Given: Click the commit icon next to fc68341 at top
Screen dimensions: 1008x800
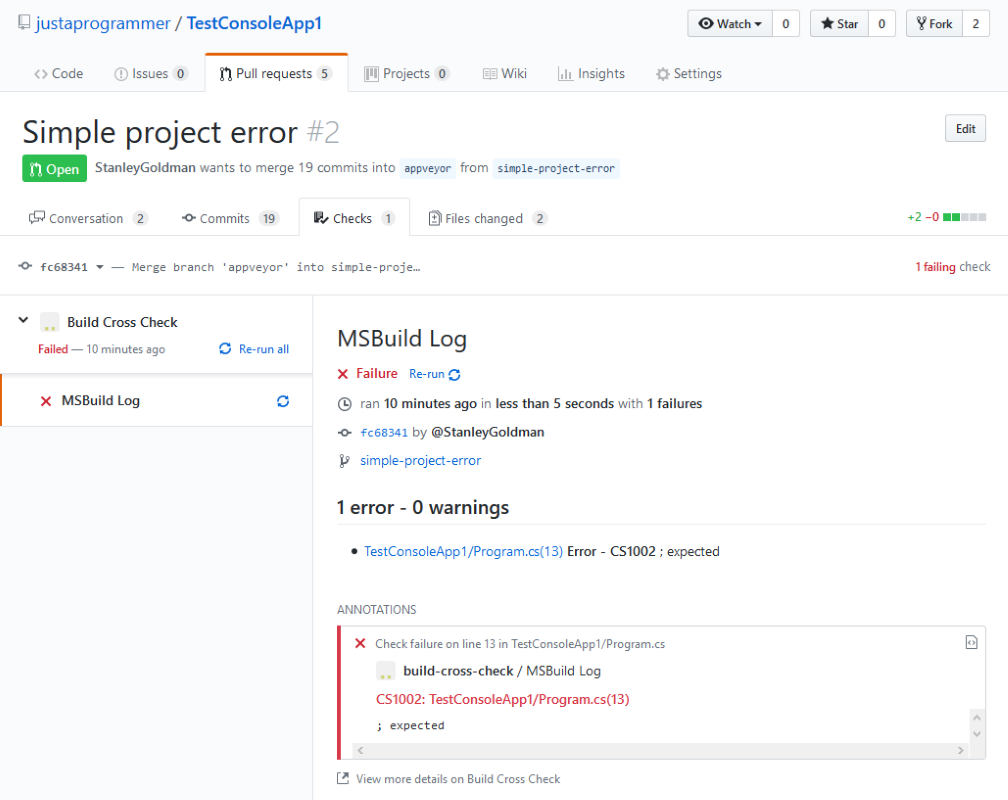Looking at the screenshot, I should coord(25,266).
